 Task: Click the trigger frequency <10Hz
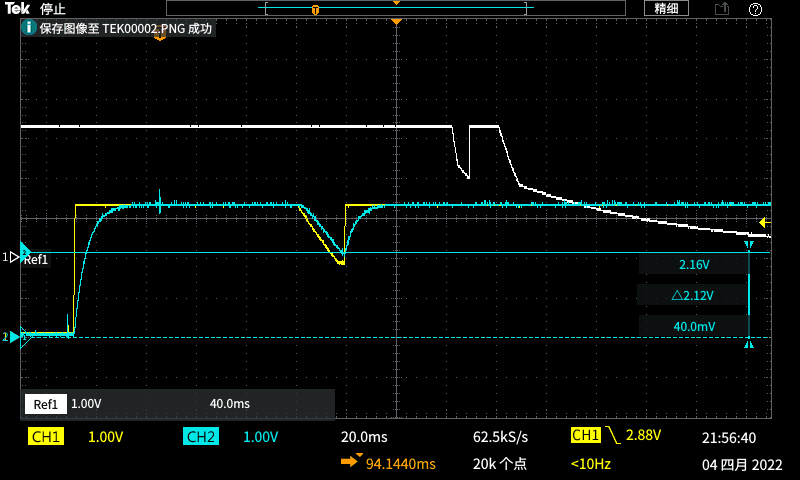tap(591, 464)
